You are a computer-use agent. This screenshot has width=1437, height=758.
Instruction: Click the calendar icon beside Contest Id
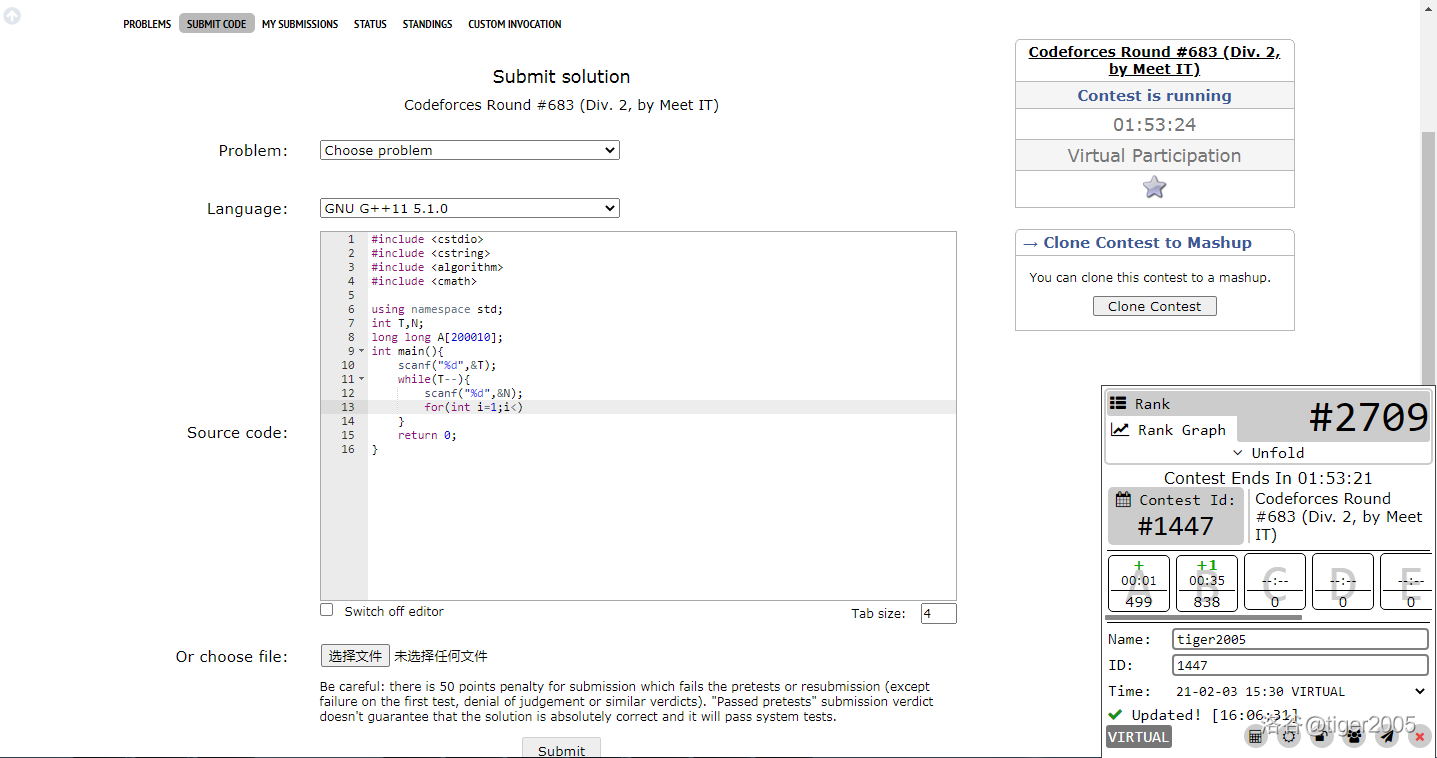(x=1123, y=500)
